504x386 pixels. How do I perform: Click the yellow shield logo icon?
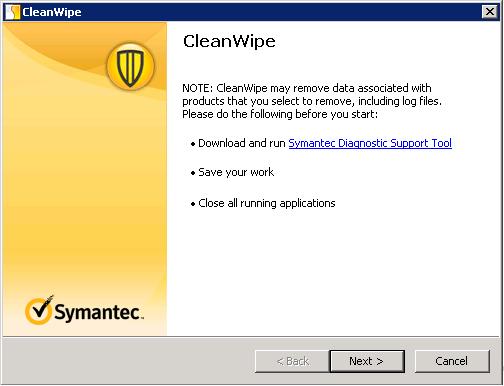click(130, 66)
